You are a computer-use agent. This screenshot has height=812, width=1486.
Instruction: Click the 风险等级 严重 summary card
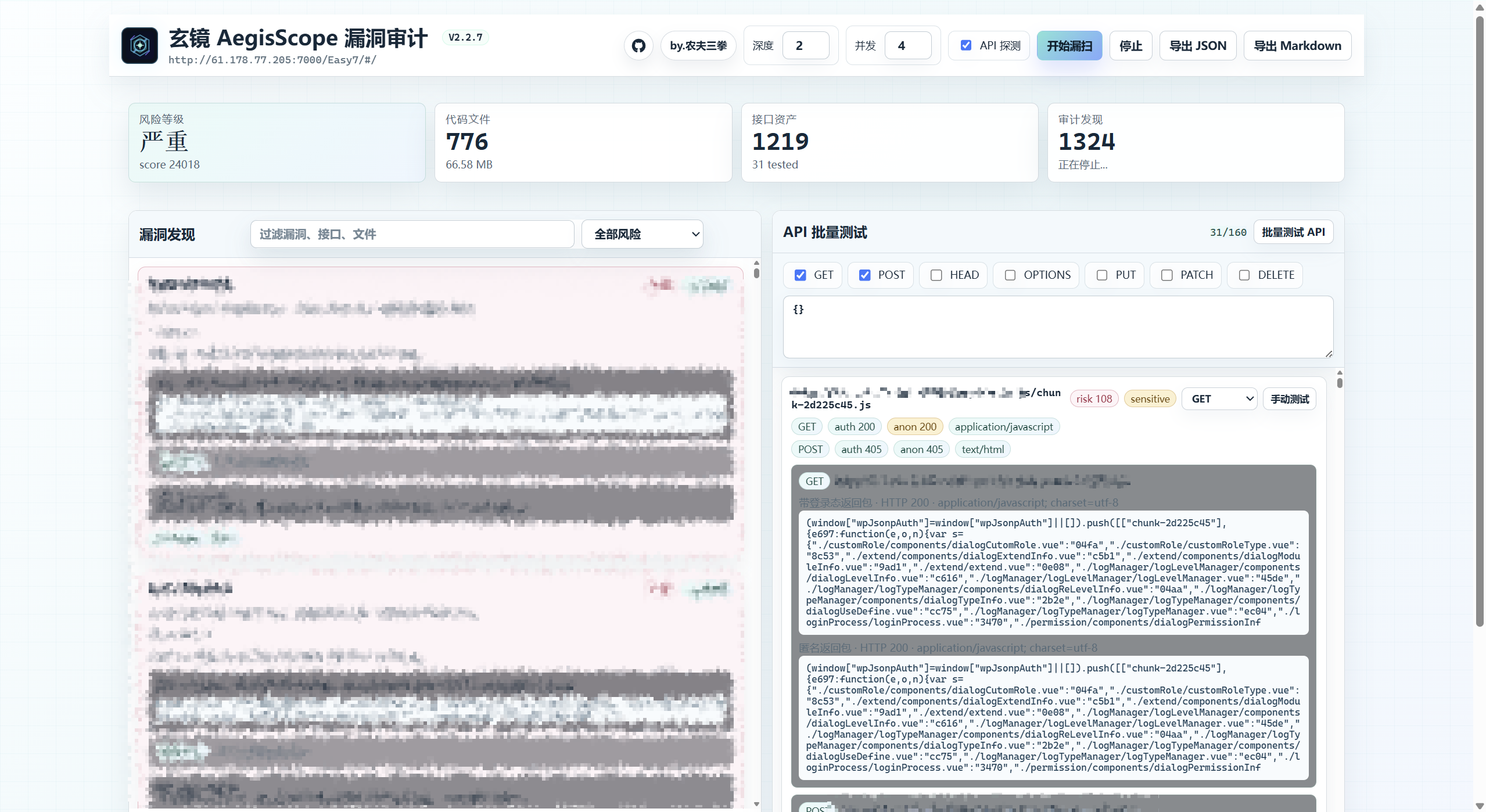[277, 143]
